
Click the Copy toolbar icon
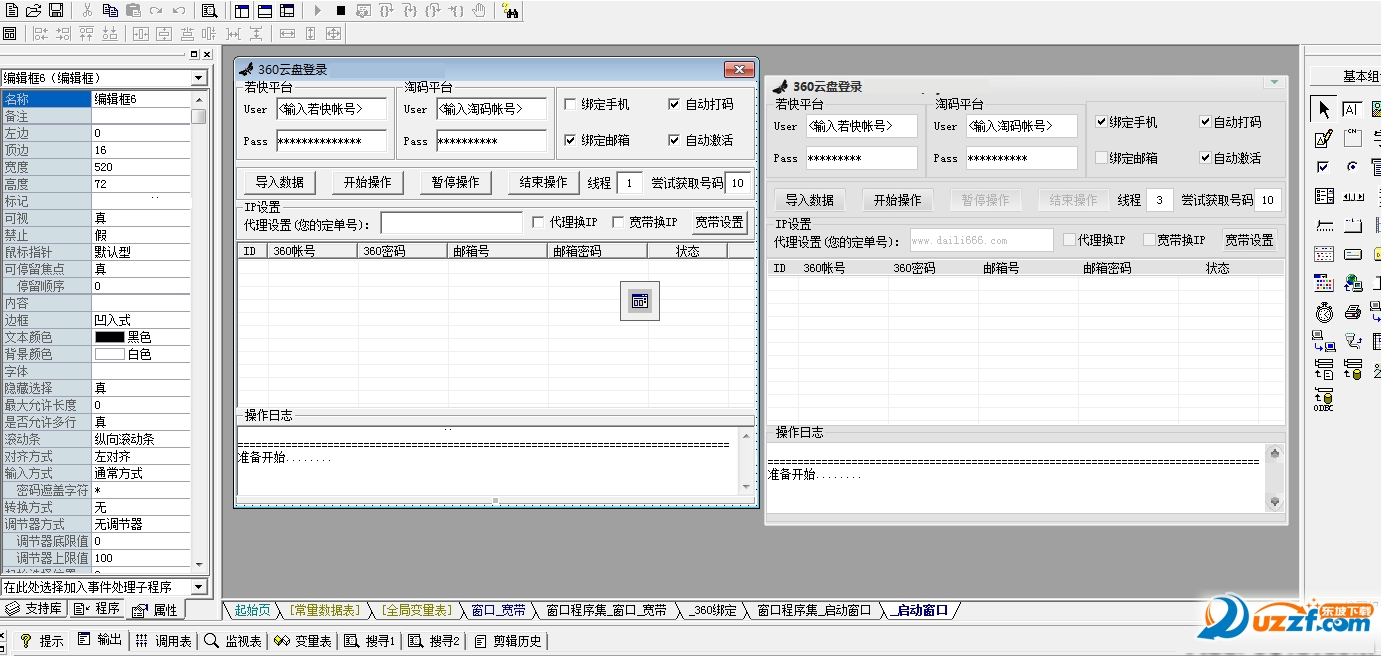[110, 10]
